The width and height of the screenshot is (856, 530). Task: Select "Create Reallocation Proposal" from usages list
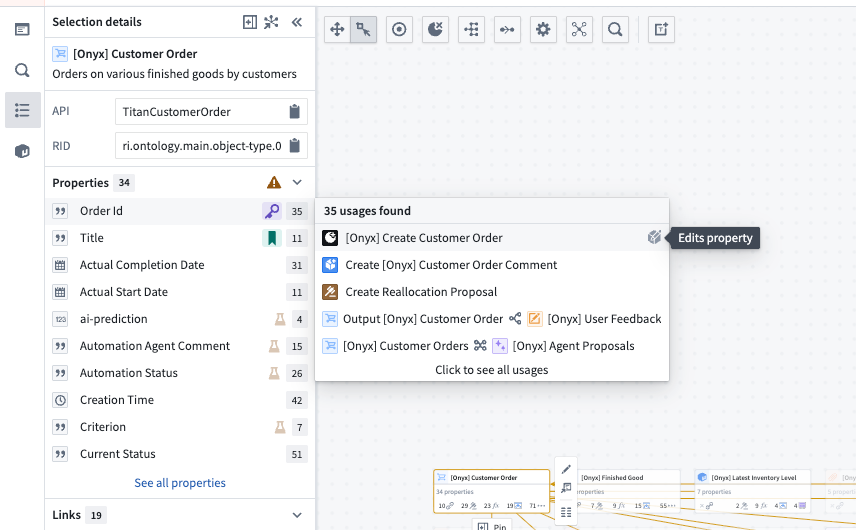(x=421, y=292)
